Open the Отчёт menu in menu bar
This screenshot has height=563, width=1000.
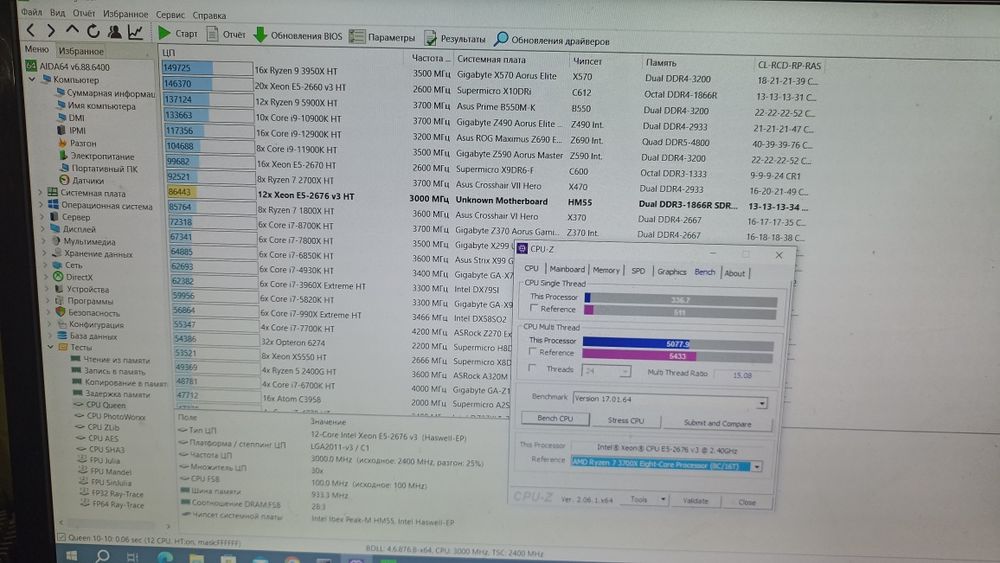coord(84,13)
